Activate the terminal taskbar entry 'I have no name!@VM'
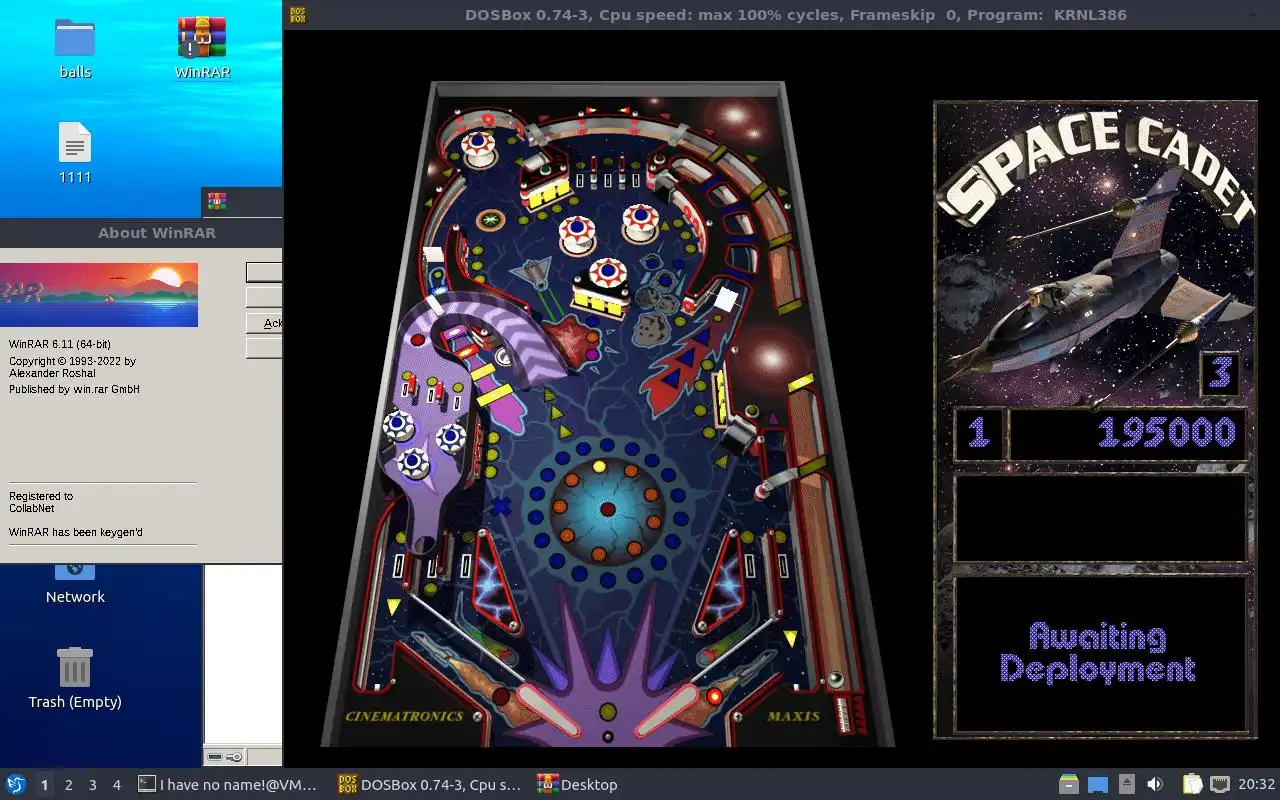 click(228, 785)
